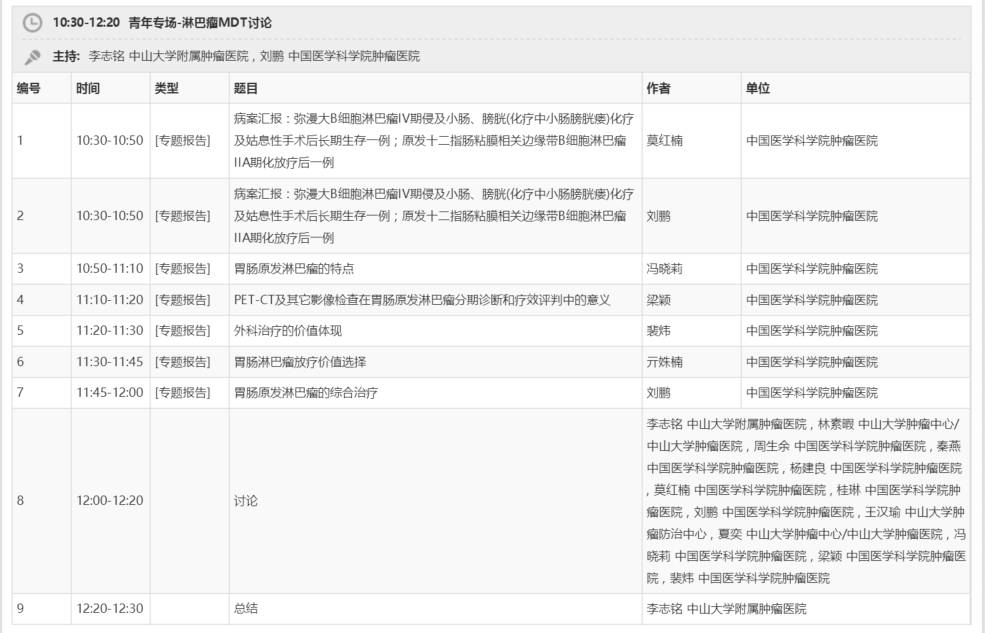
Task: Click author 梁颖 in row 4
Action: coord(658,300)
